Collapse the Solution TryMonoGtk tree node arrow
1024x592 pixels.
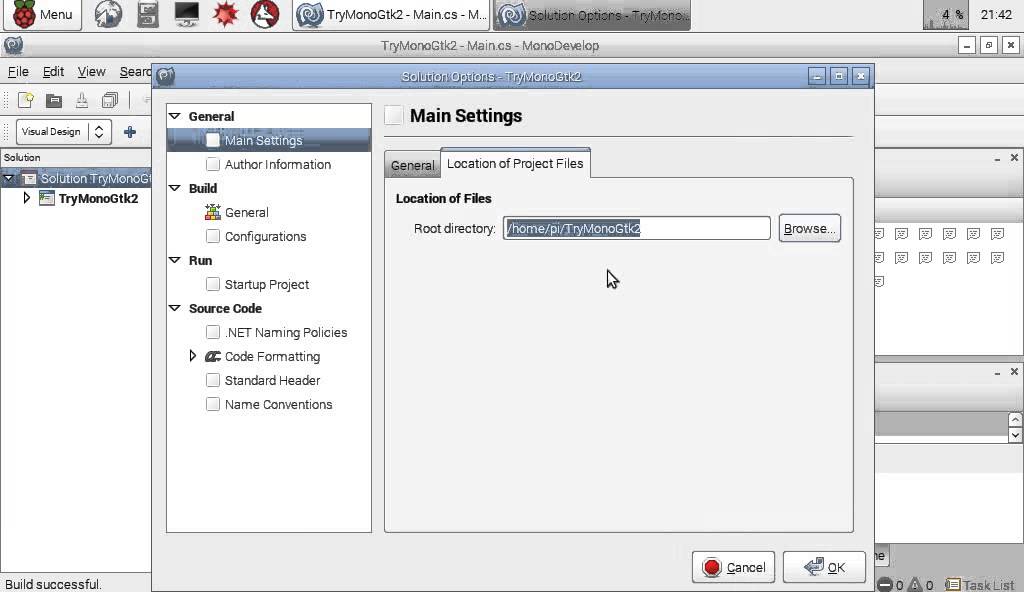[x=8, y=178]
